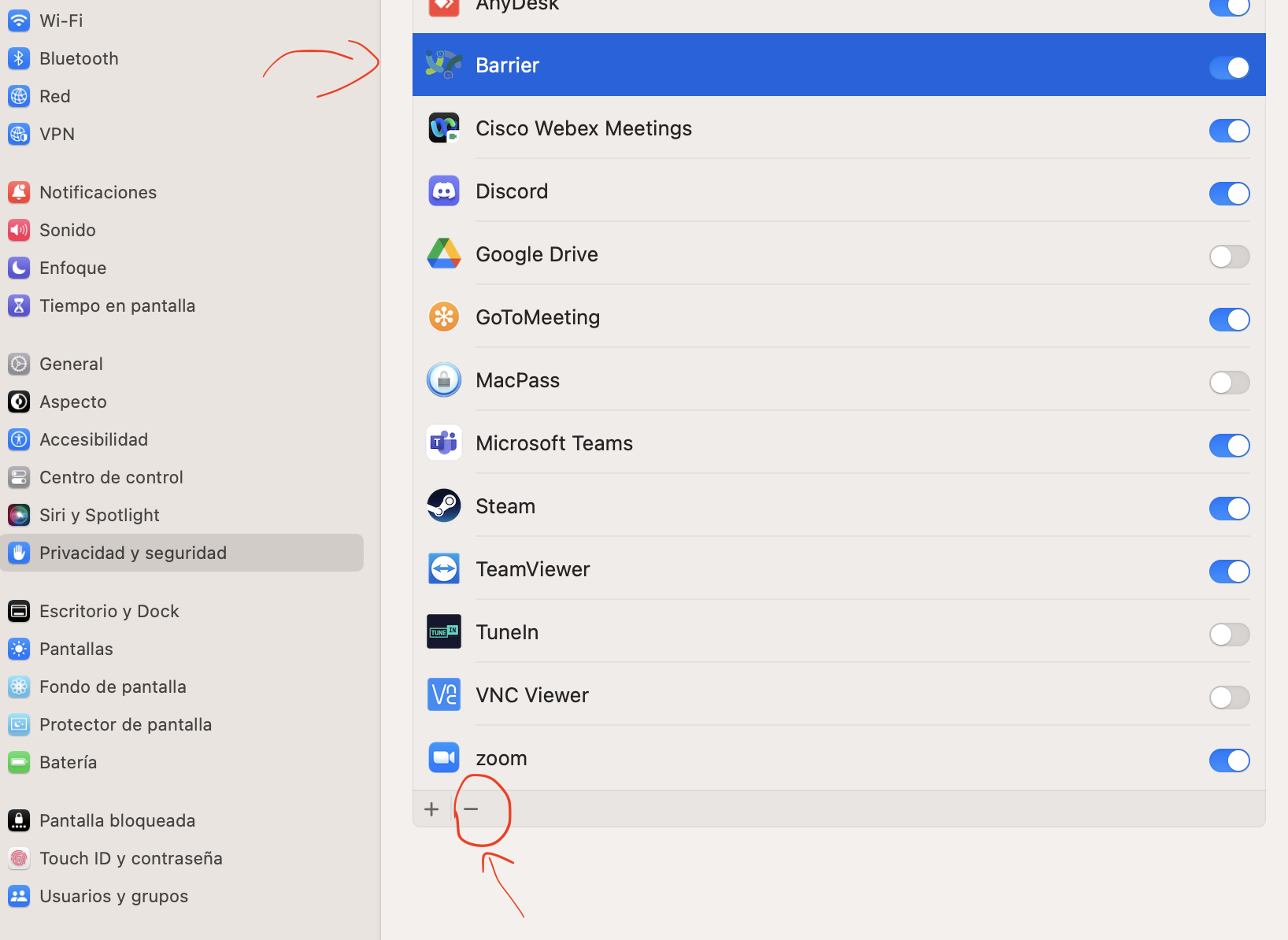Click the Pantallas brightness icon

[19, 649]
